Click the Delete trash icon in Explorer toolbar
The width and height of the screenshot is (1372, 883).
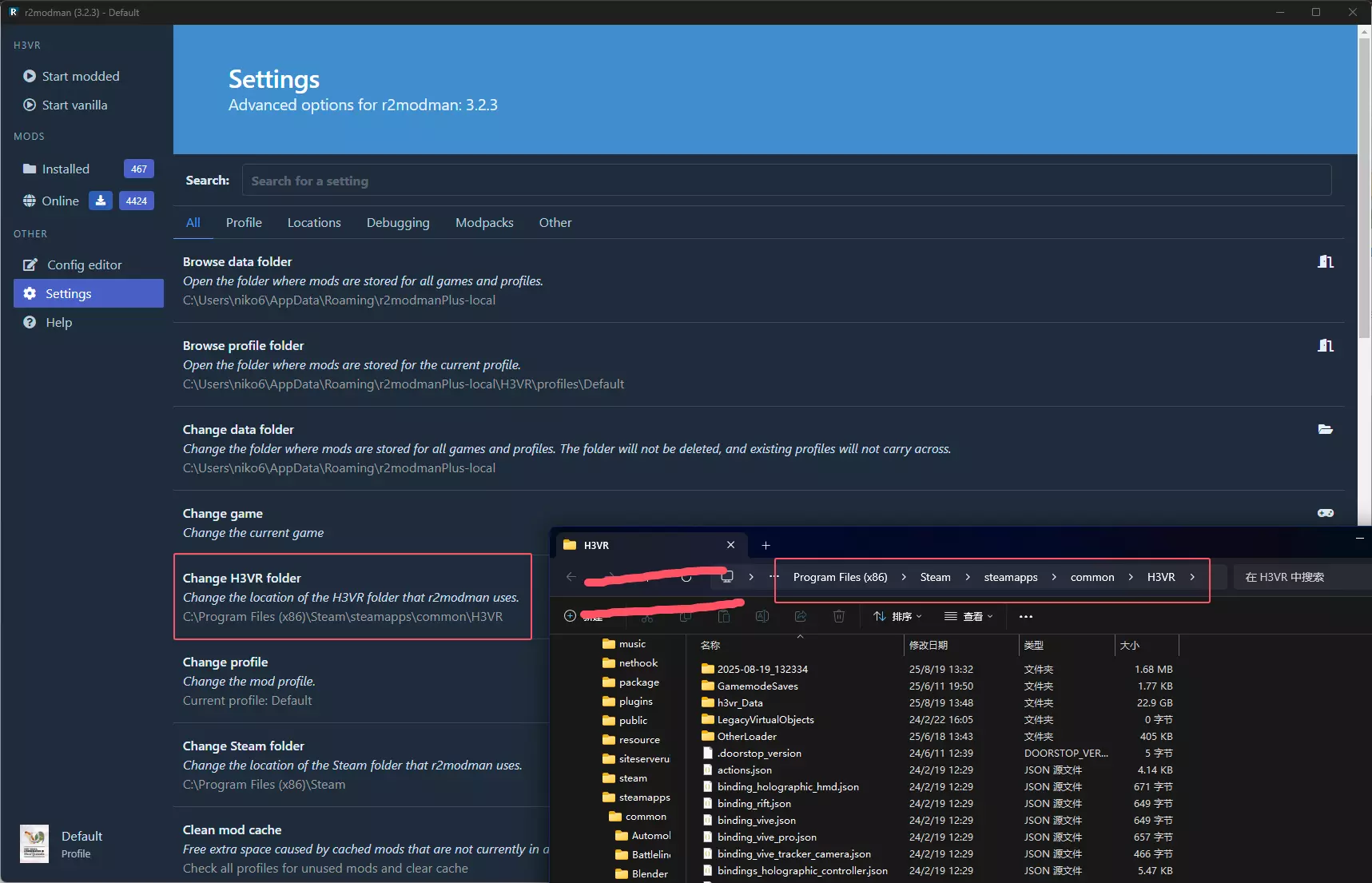[839, 616]
